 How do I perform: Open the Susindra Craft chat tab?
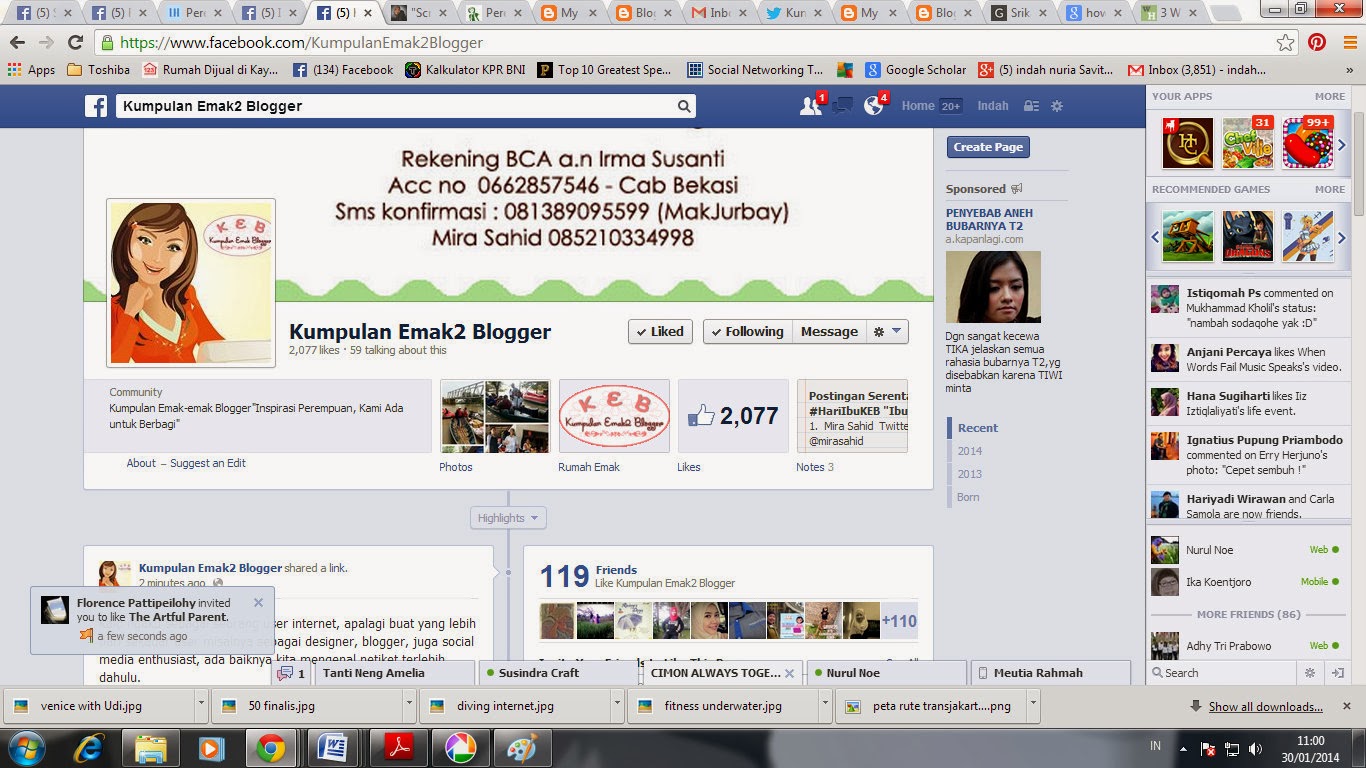coord(557,673)
